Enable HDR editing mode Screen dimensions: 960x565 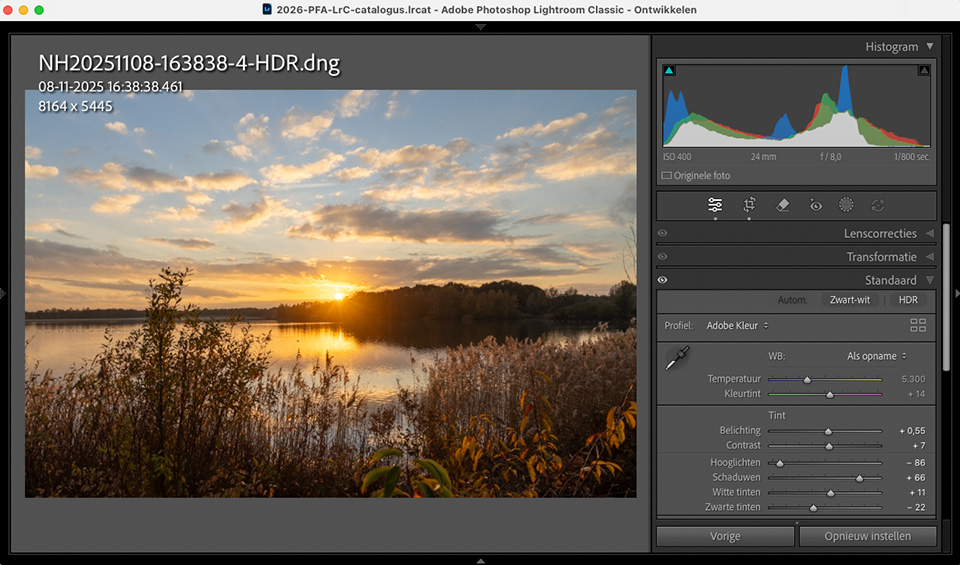[908, 300]
